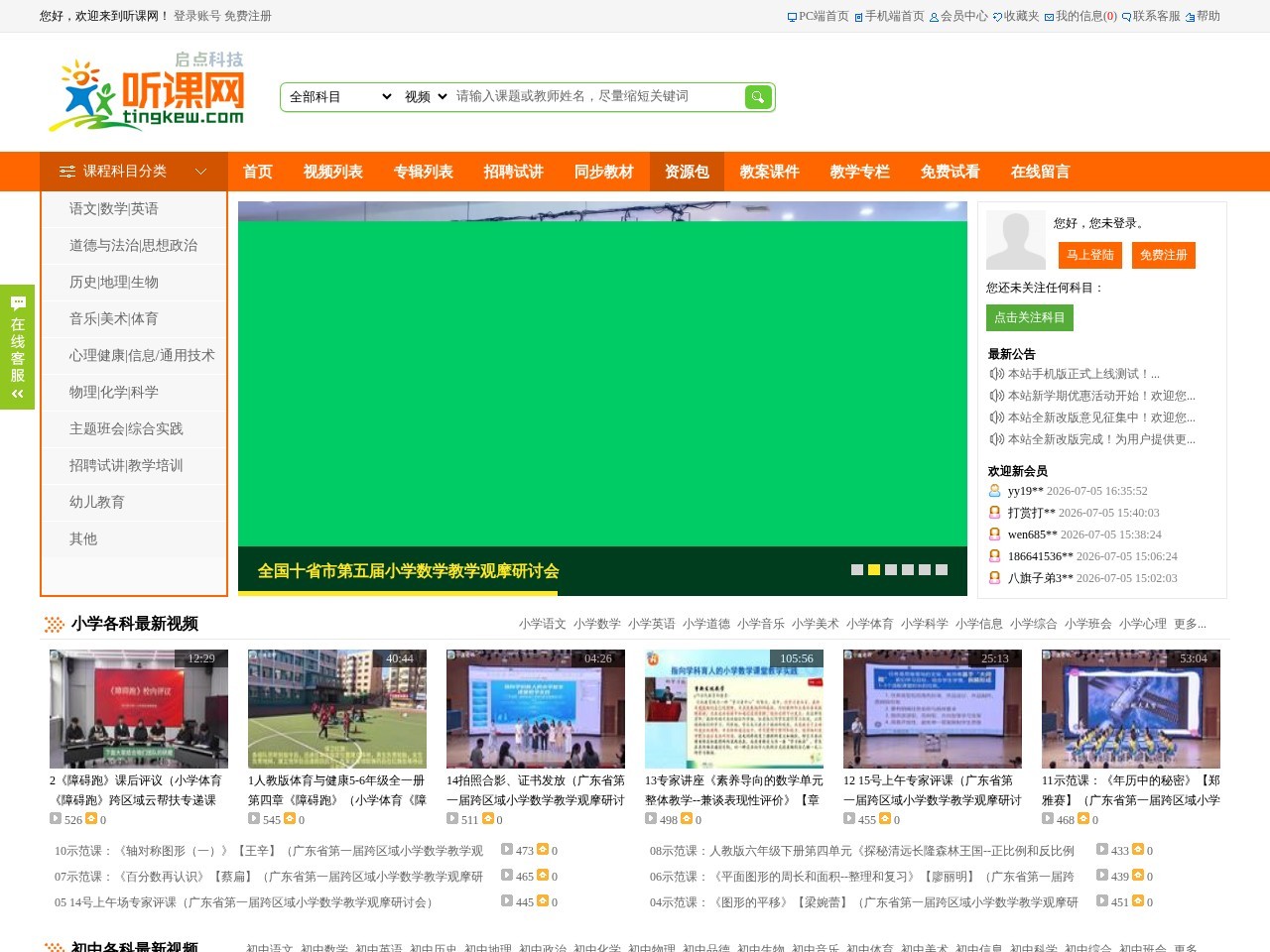Image resolution: width=1270 pixels, height=952 pixels.
Task: Open the 教学专栏 nav item
Action: coord(860,172)
